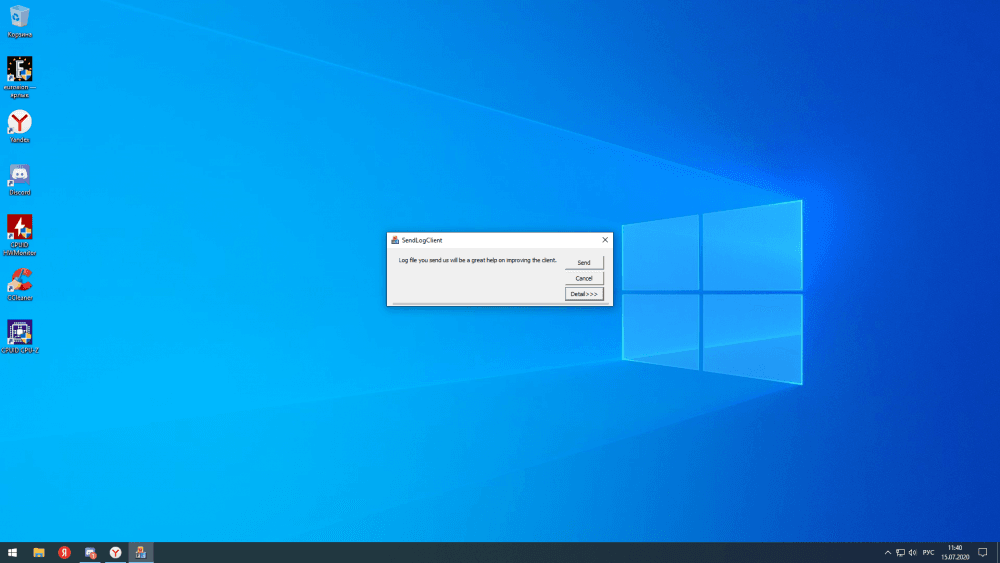Close the SendLogClient dialog window
This screenshot has height=563, width=1000.
[x=605, y=240]
